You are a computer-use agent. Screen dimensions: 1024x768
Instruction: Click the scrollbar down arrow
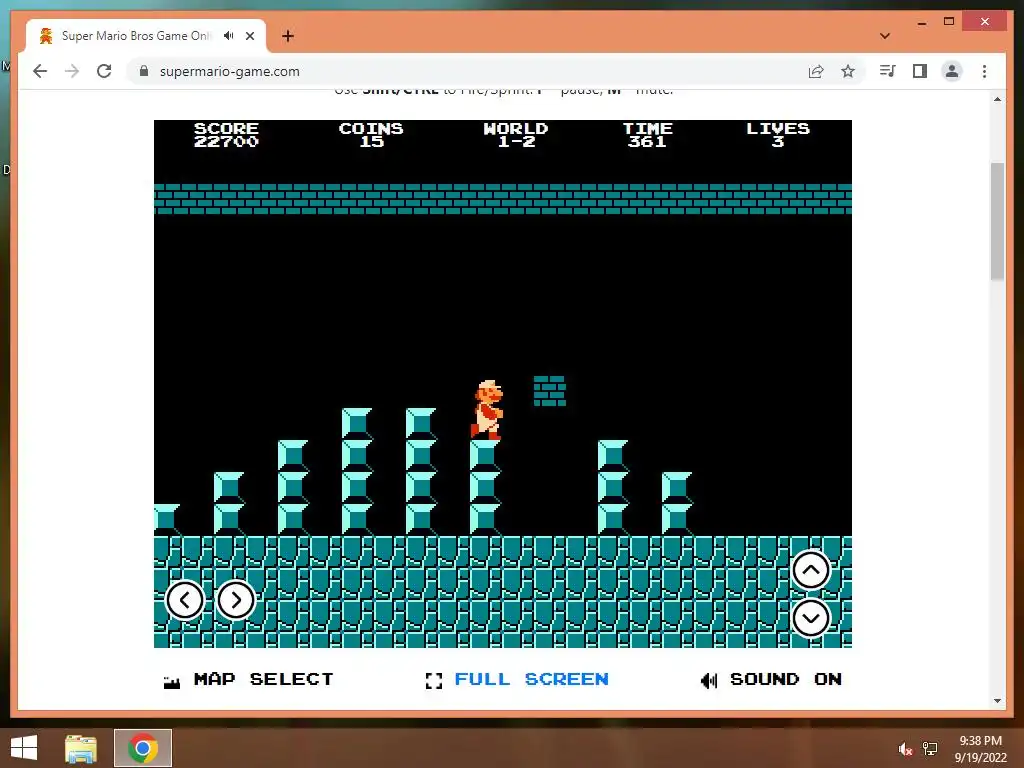point(997,701)
